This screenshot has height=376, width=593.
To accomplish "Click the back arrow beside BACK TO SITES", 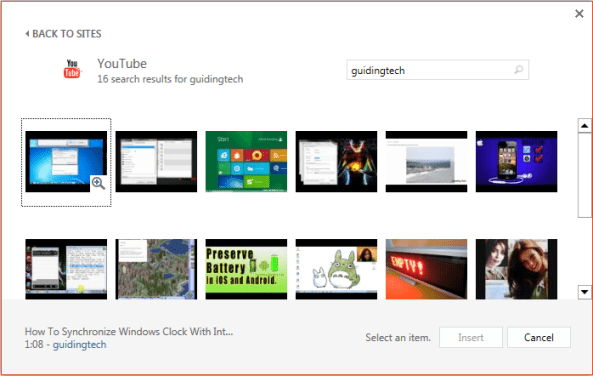I will point(27,34).
